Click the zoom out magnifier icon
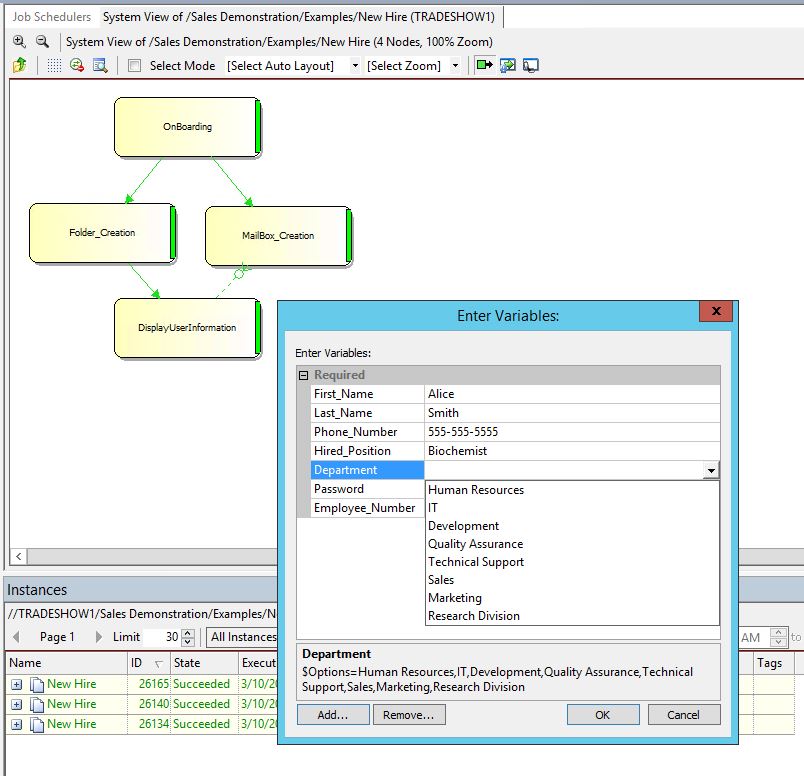804x776 pixels. pos(42,41)
